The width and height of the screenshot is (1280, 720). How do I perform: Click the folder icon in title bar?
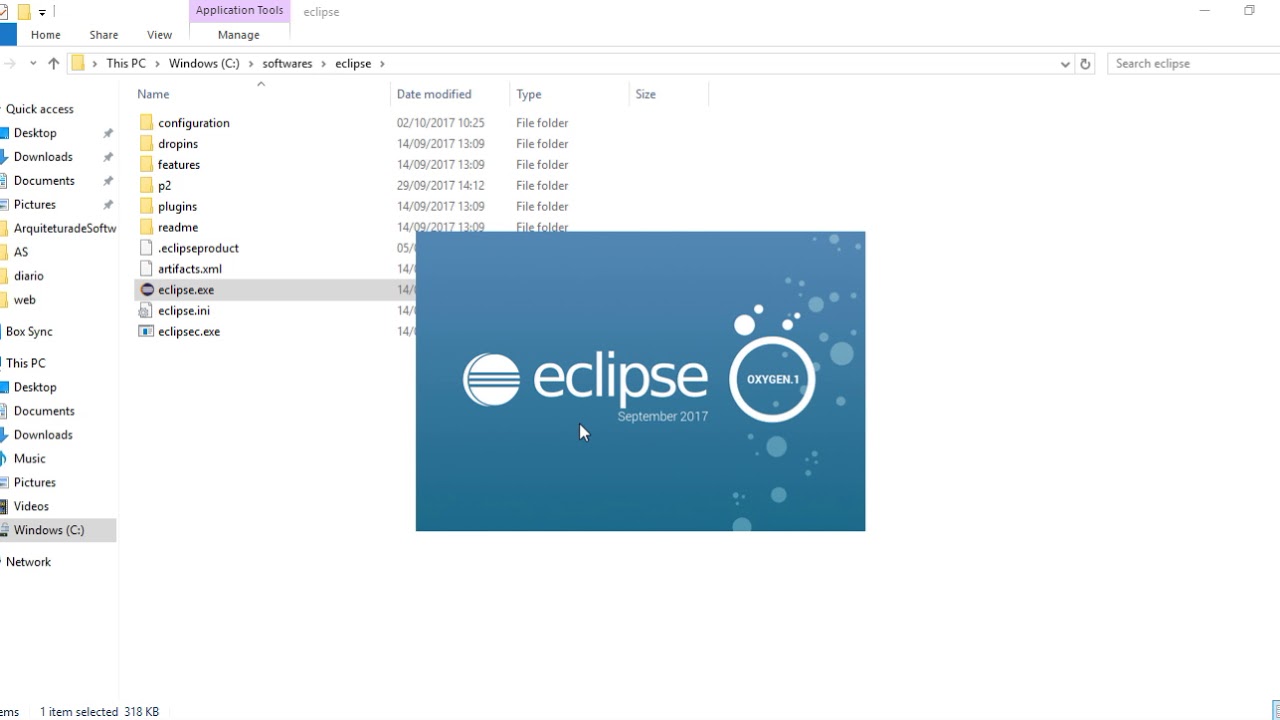point(24,12)
